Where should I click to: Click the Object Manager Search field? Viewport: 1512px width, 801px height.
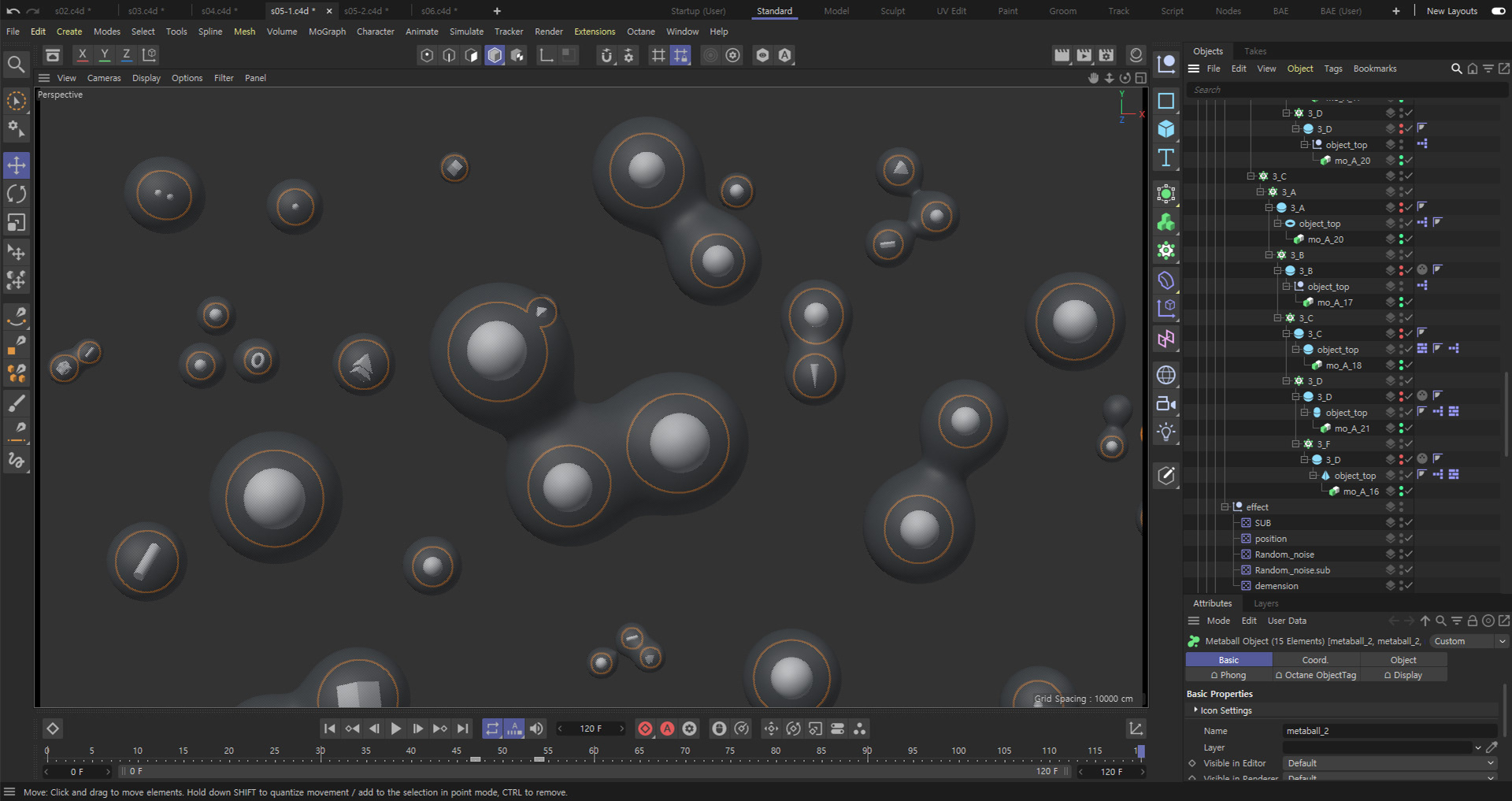(x=1347, y=90)
